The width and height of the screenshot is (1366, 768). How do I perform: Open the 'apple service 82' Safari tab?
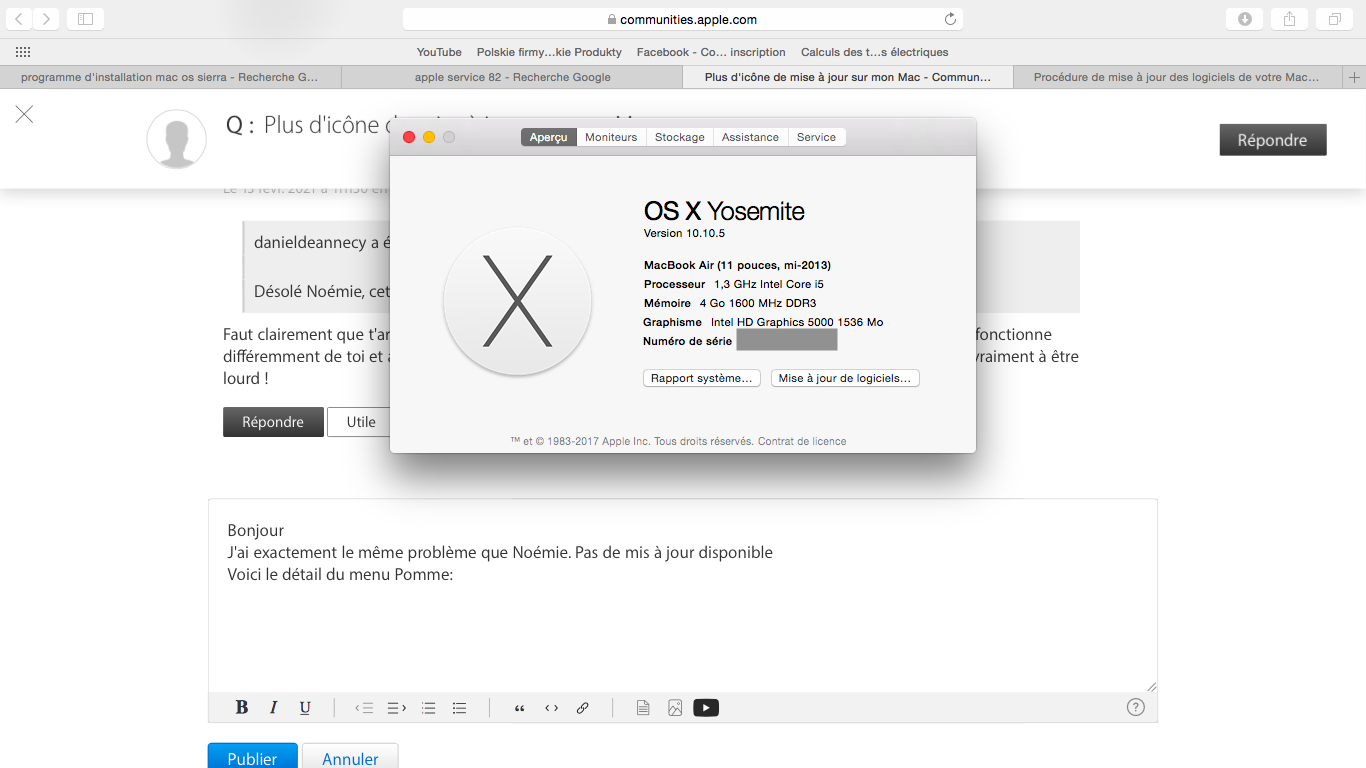coord(512,77)
